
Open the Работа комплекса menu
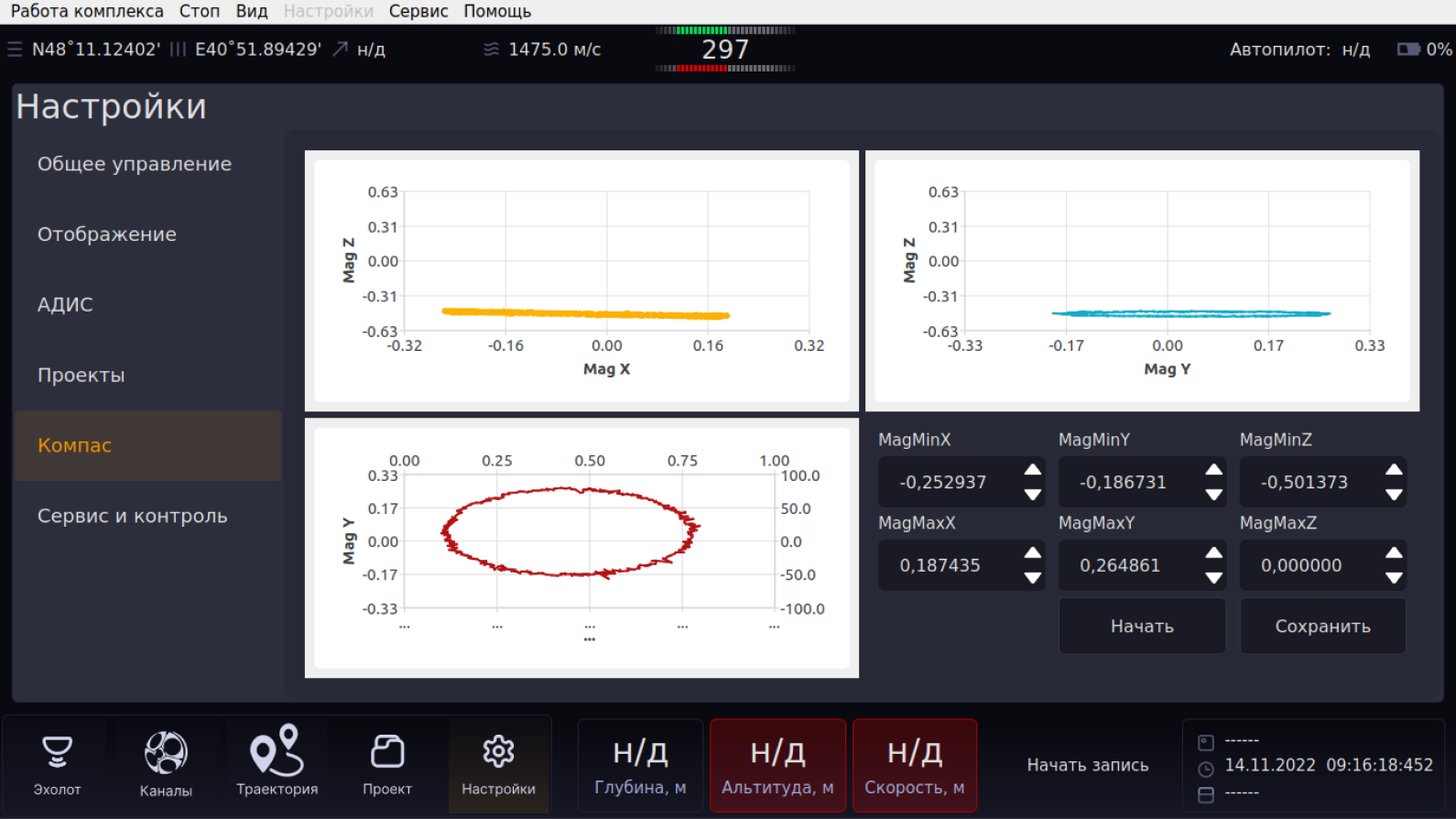point(87,12)
